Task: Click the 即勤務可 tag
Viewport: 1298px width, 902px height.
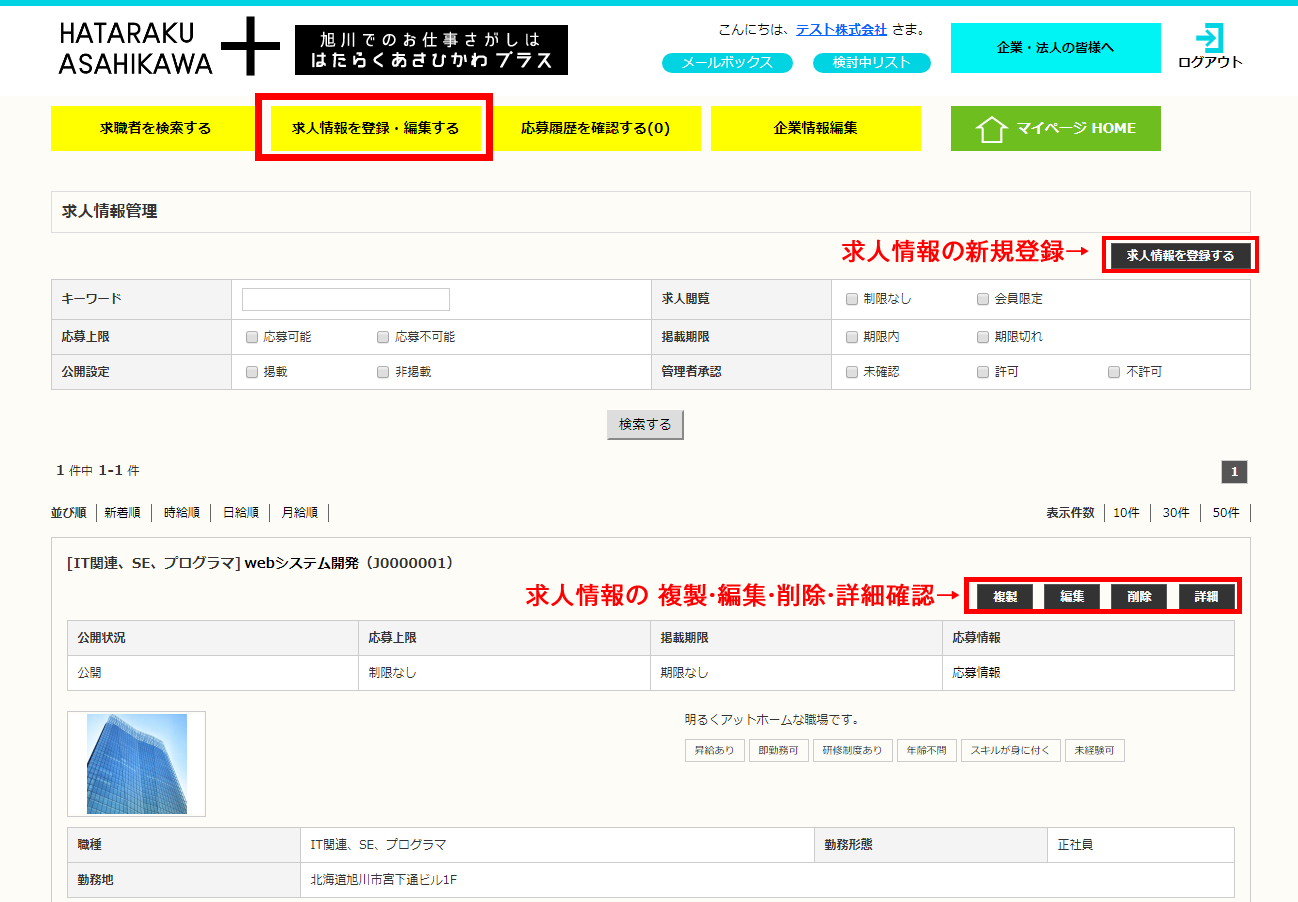Action: coord(779,751)
